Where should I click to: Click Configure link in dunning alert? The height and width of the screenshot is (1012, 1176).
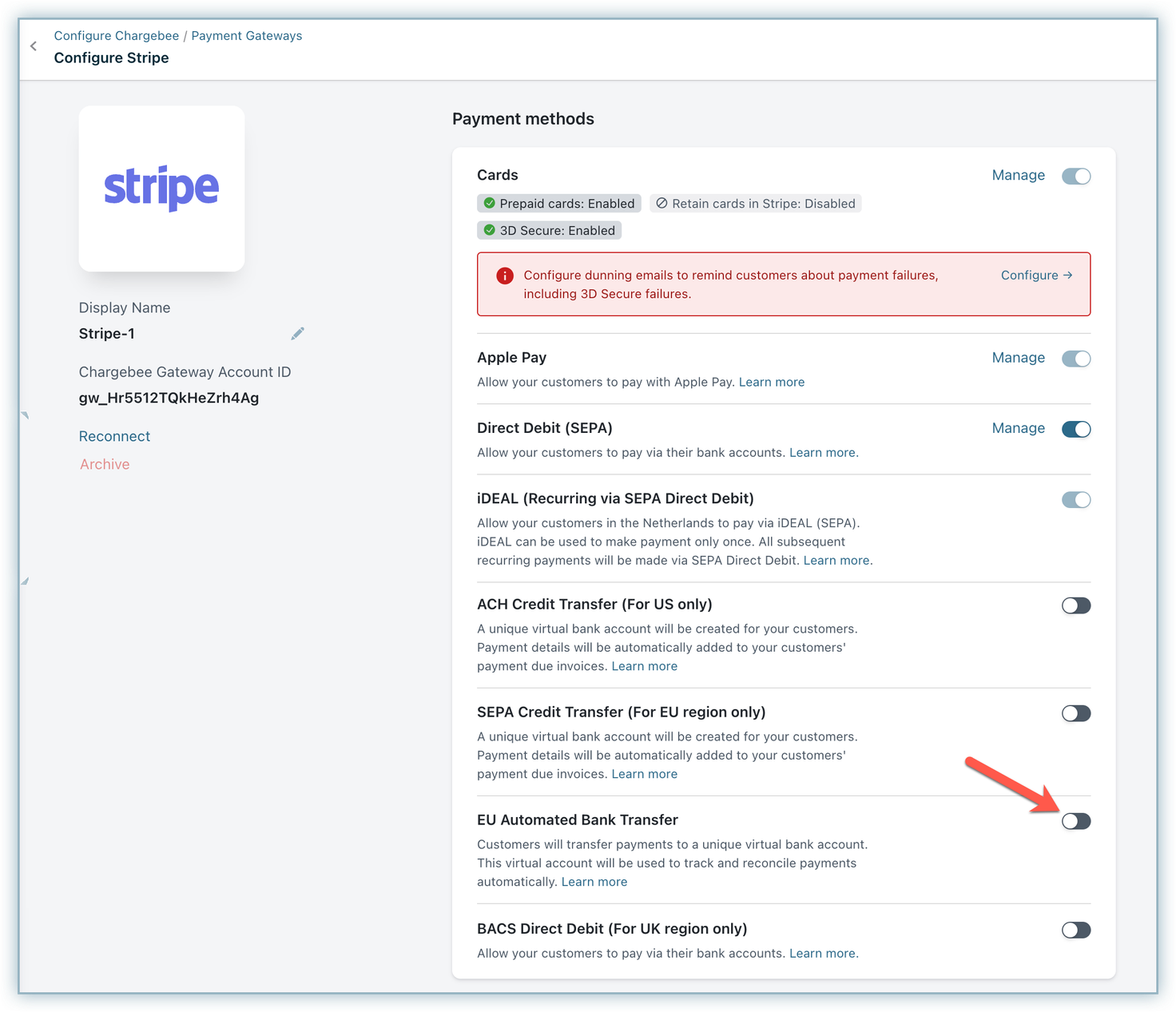1036,275
